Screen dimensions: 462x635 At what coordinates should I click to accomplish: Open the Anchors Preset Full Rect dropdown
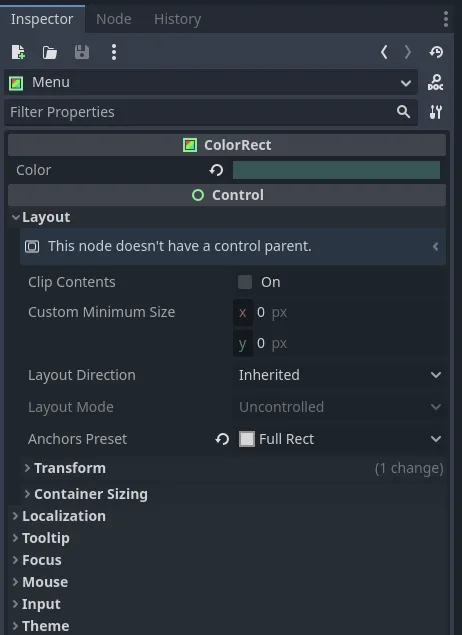[340, 439]
